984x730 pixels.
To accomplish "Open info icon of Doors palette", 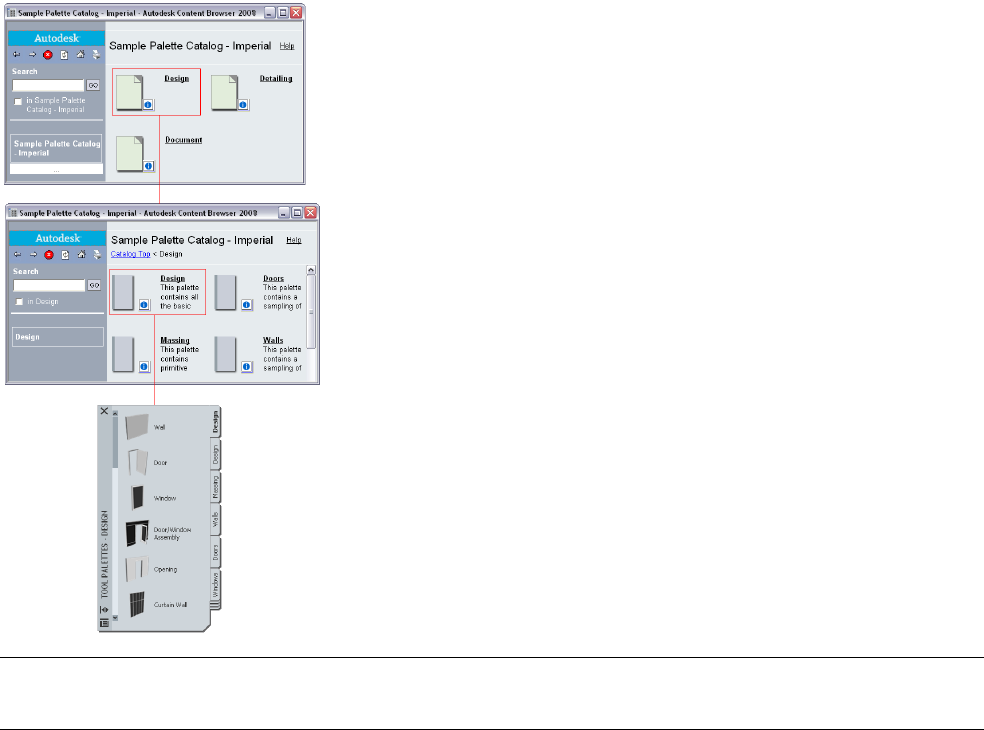I will pyautogui.click(x=247, y=305).
